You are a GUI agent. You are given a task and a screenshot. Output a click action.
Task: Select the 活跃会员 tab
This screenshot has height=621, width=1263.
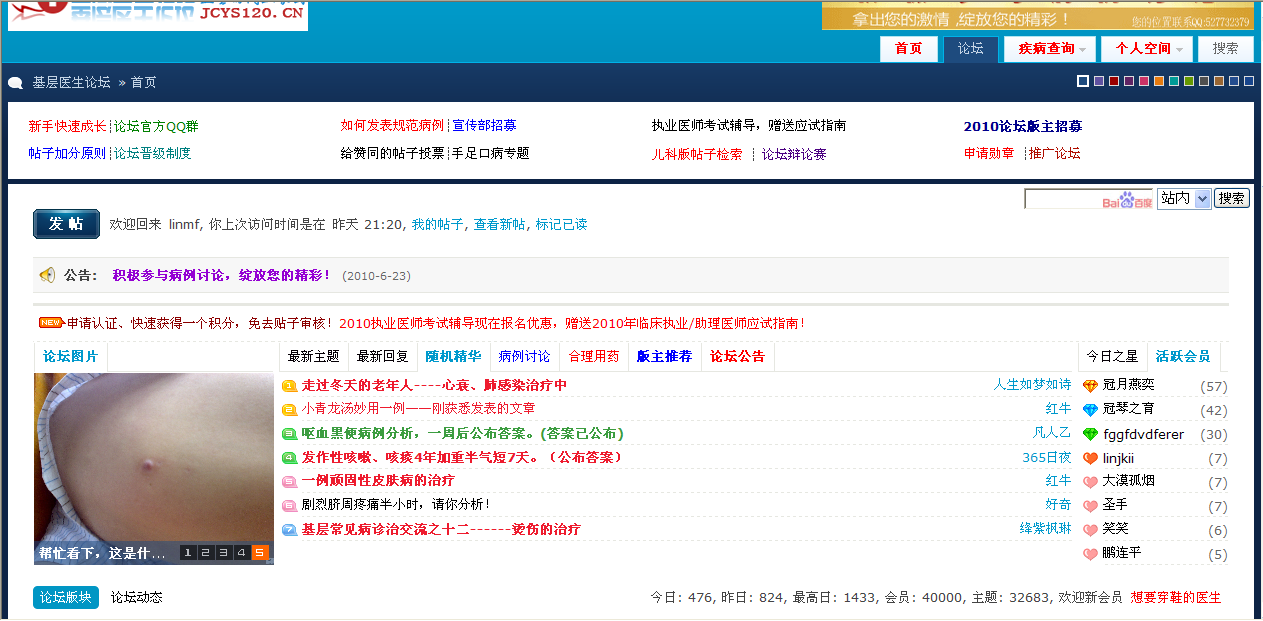(x=1182, y=357)
